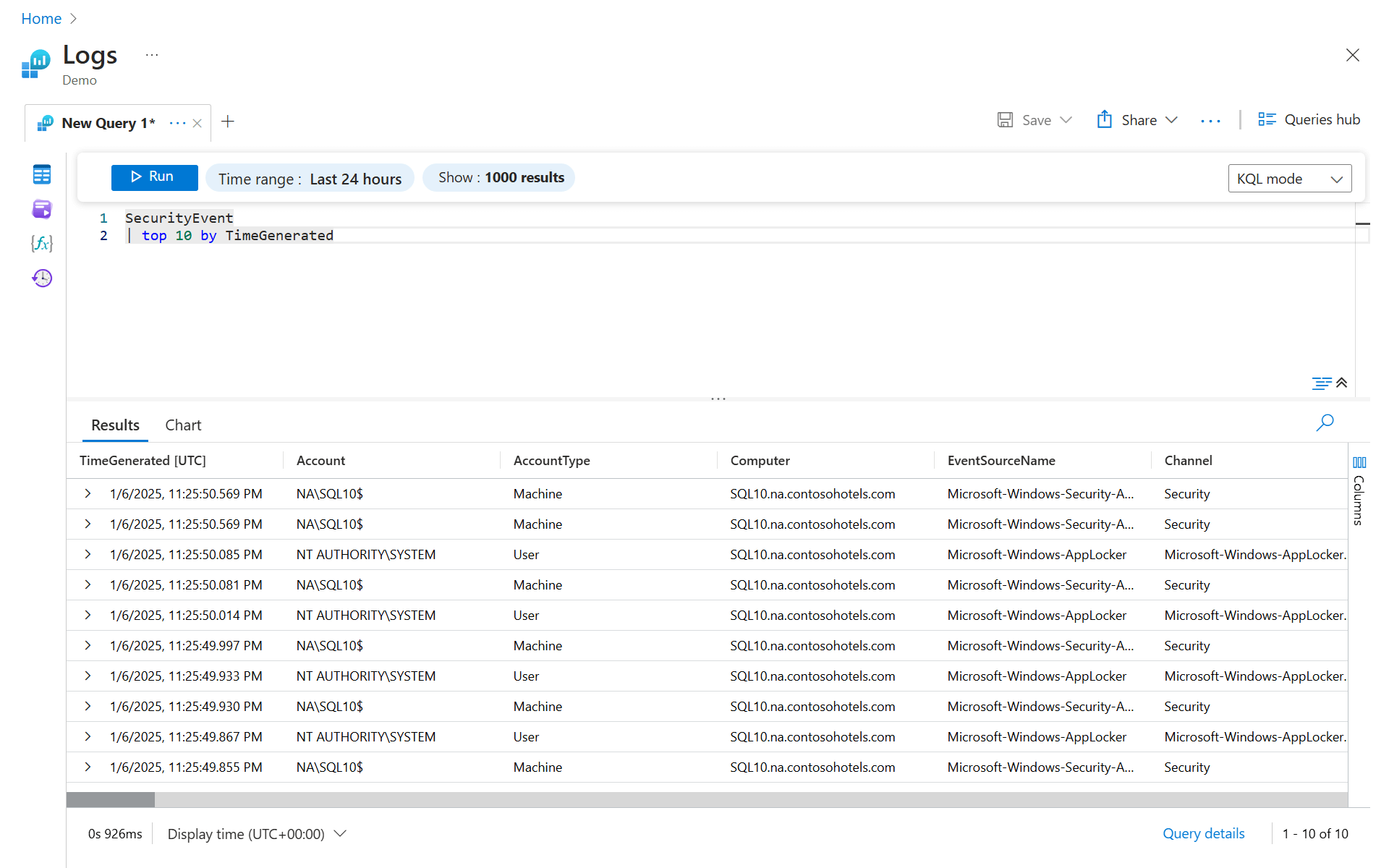Viewport: 1389px width, 868px height.
Task: Open the Functions fx sidebar icon
Action: pos(42,243)
